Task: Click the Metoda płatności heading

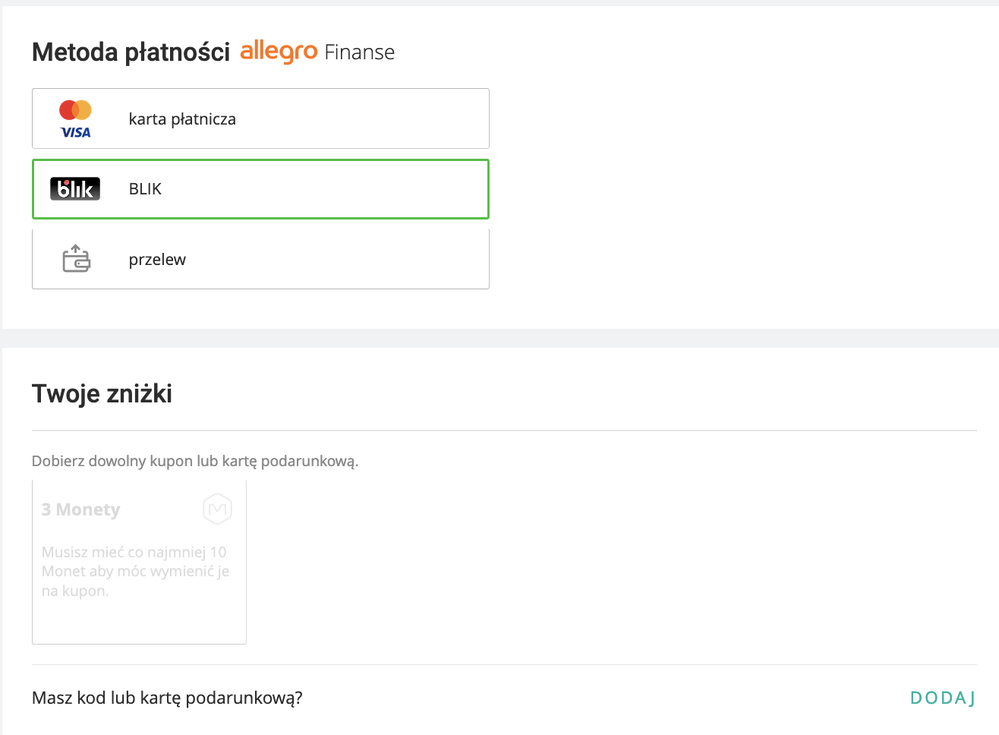Action: tap(131, 52)
